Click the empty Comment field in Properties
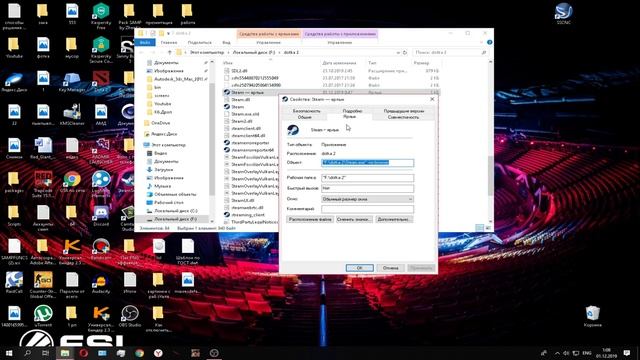 [367, 209]
